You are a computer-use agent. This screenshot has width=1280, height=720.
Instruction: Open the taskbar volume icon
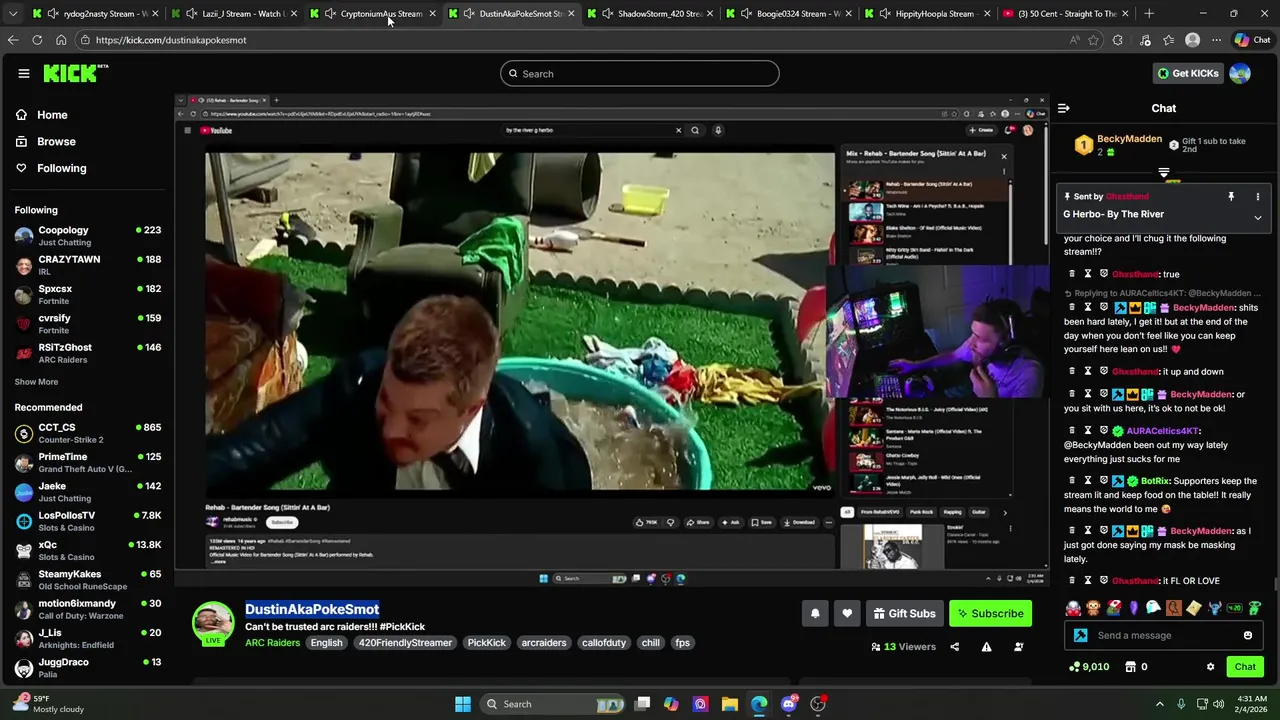(1219, 704)
